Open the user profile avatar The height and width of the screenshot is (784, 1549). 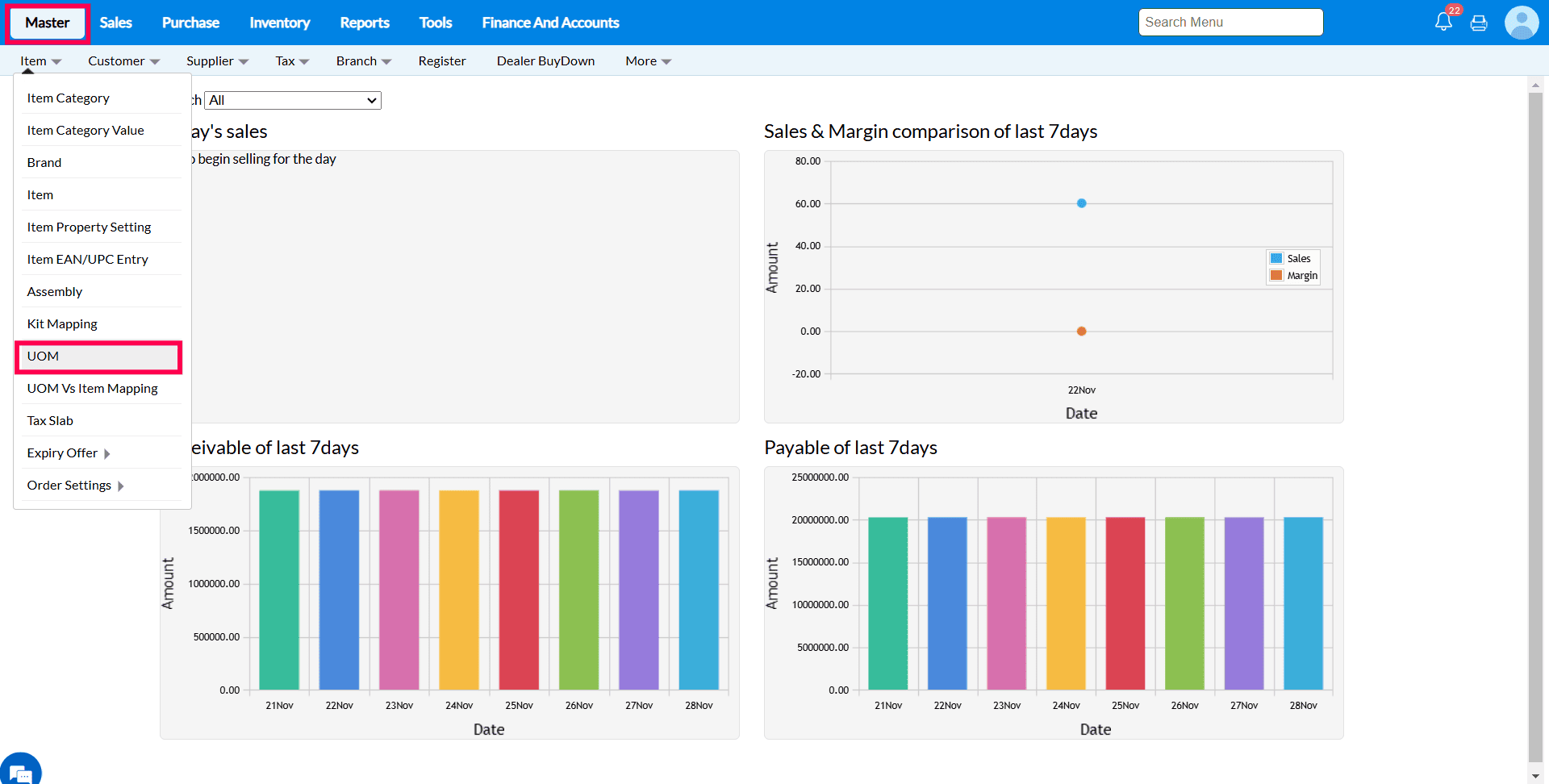coord(1522,23)
